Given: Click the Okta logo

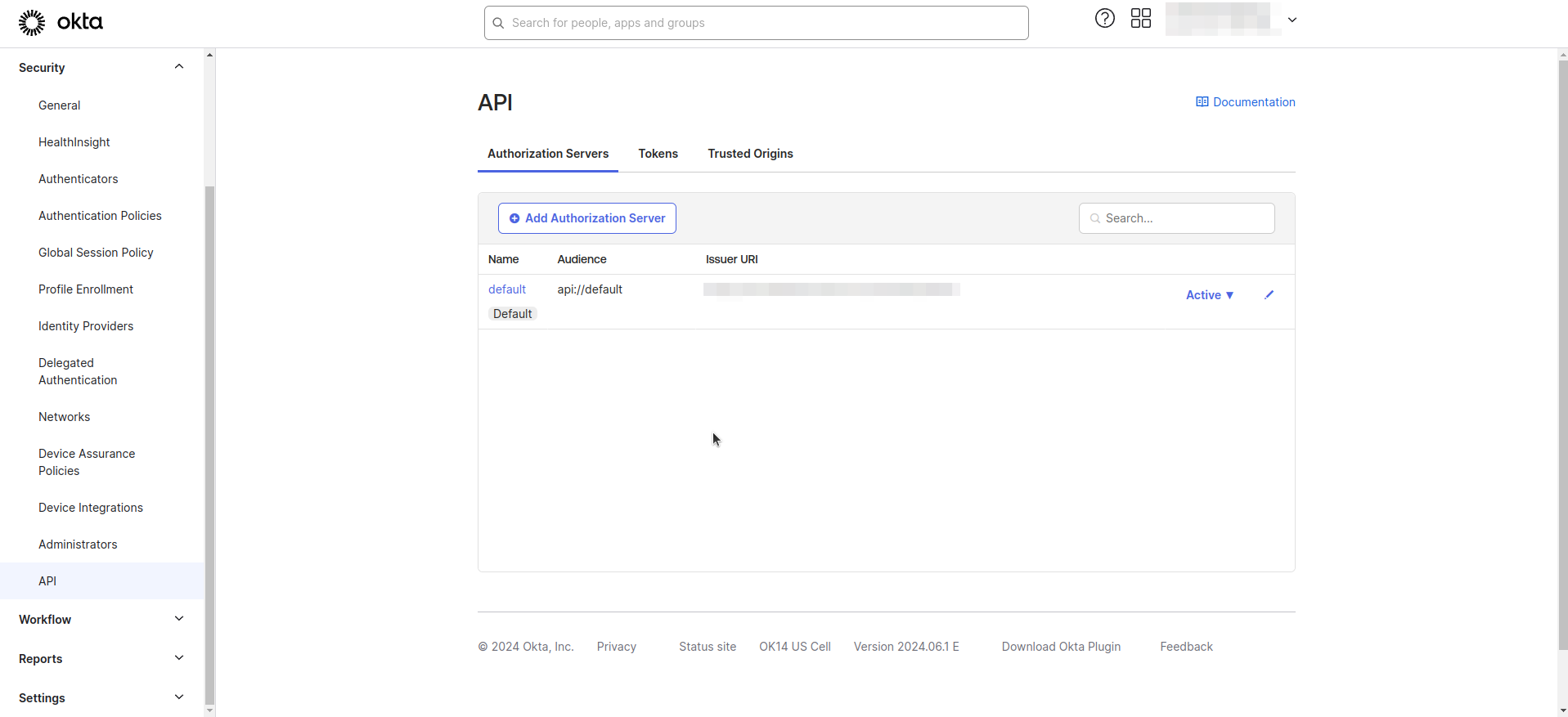Looking at the screenshot, I should point(61,22).
